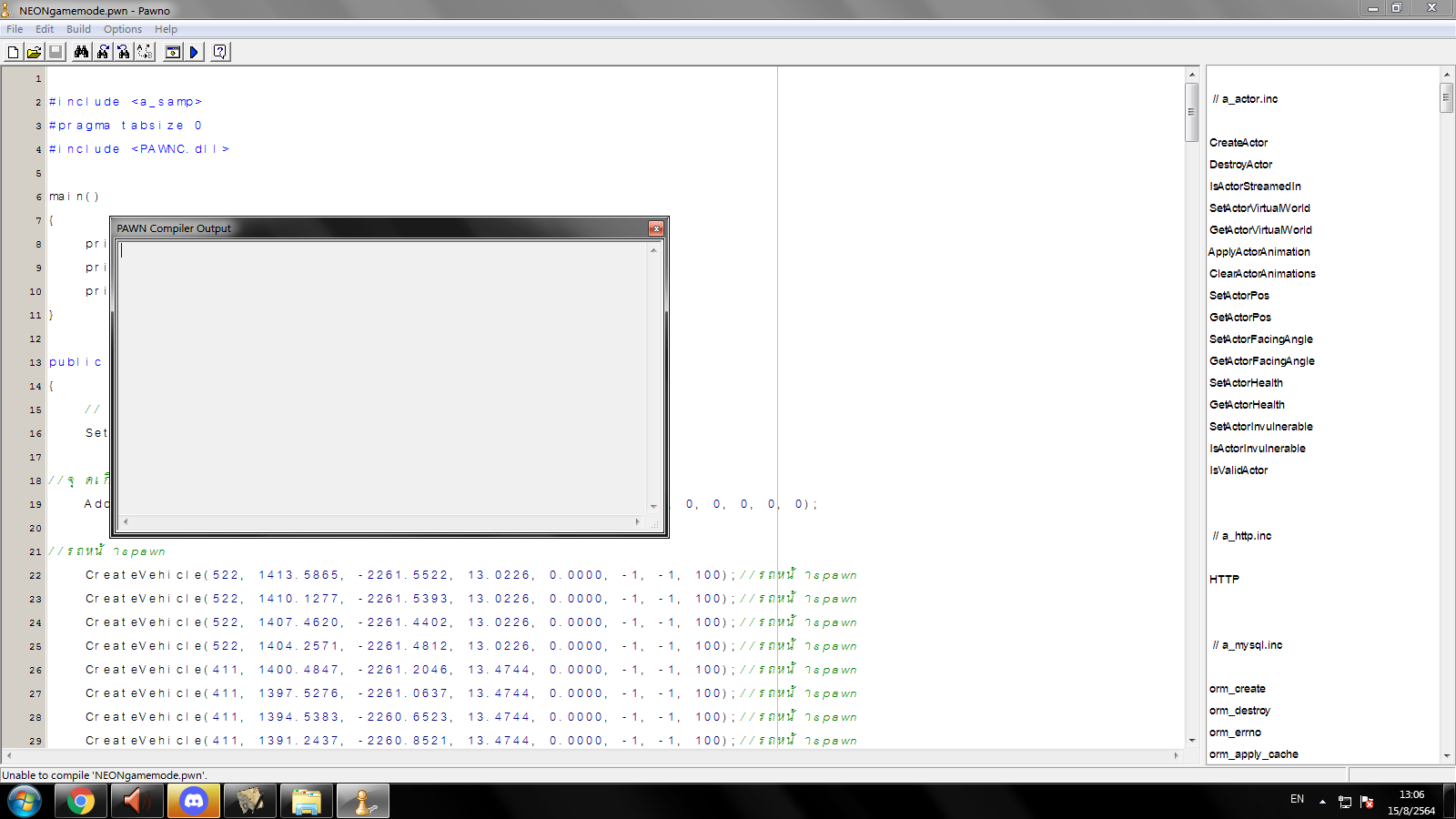The width and height of the screenshot is (1456, 819).
Task: Click the Pawno chess pawn taskbar icon
Action: click(x=362, y=802)
